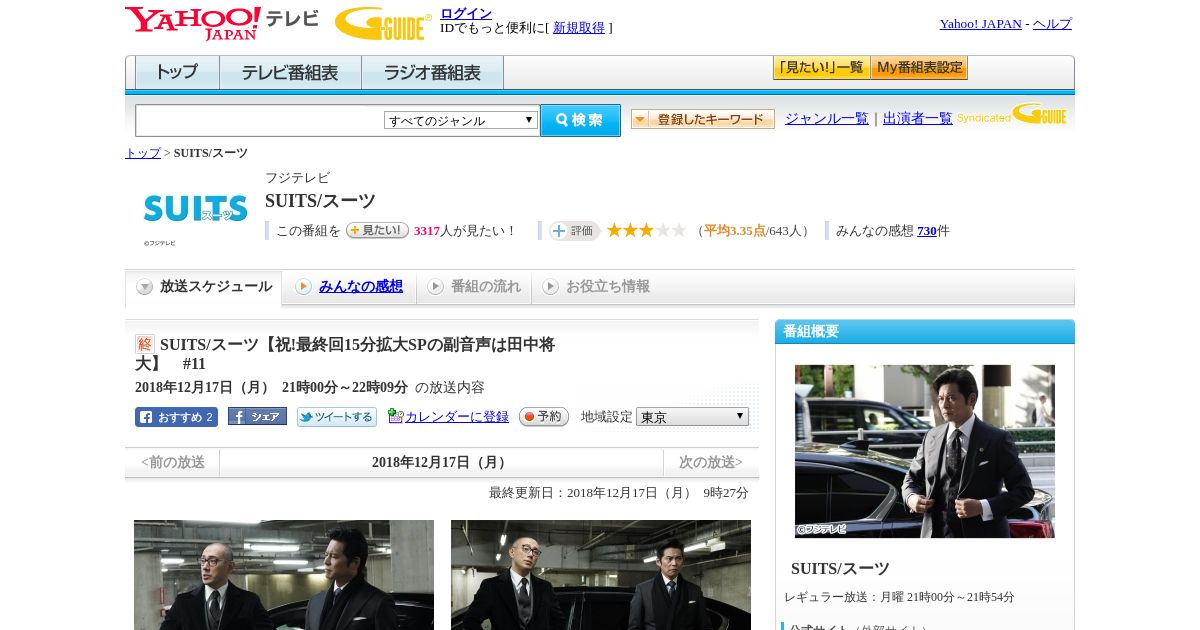
Task: Click the Facebook シェア button
Action: coord(257,417)
